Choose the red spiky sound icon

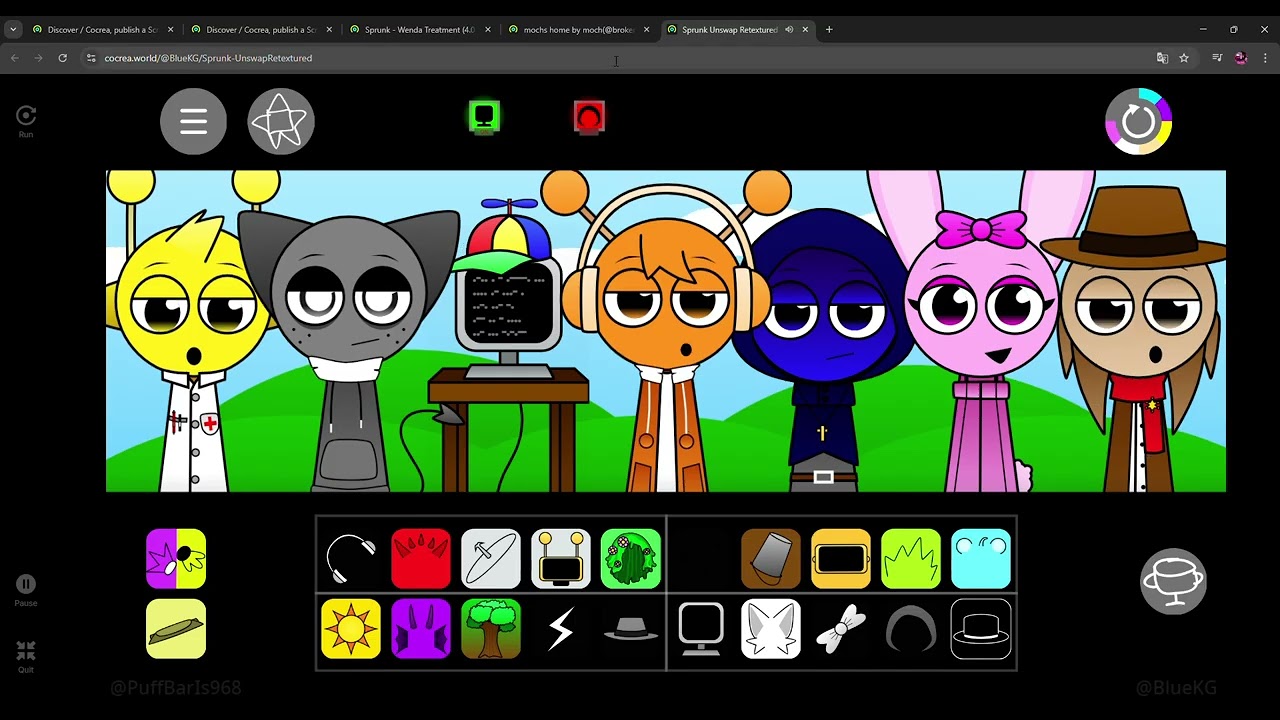coord(421,558)
